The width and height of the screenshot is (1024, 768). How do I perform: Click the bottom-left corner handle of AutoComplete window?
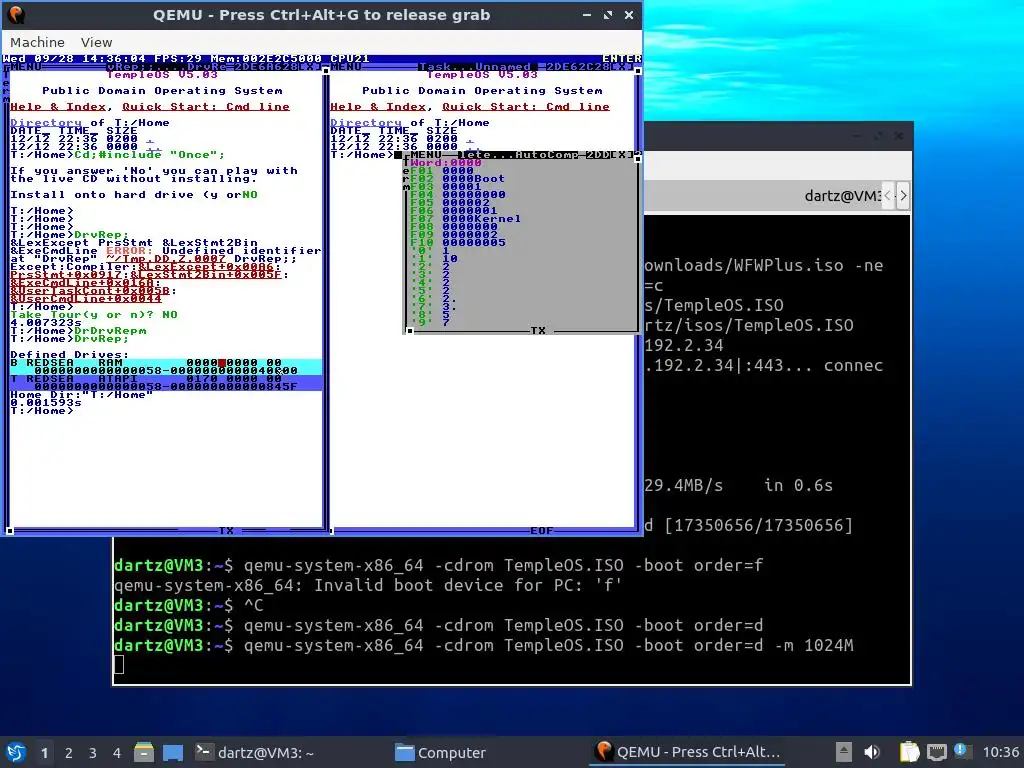point(409,331)
